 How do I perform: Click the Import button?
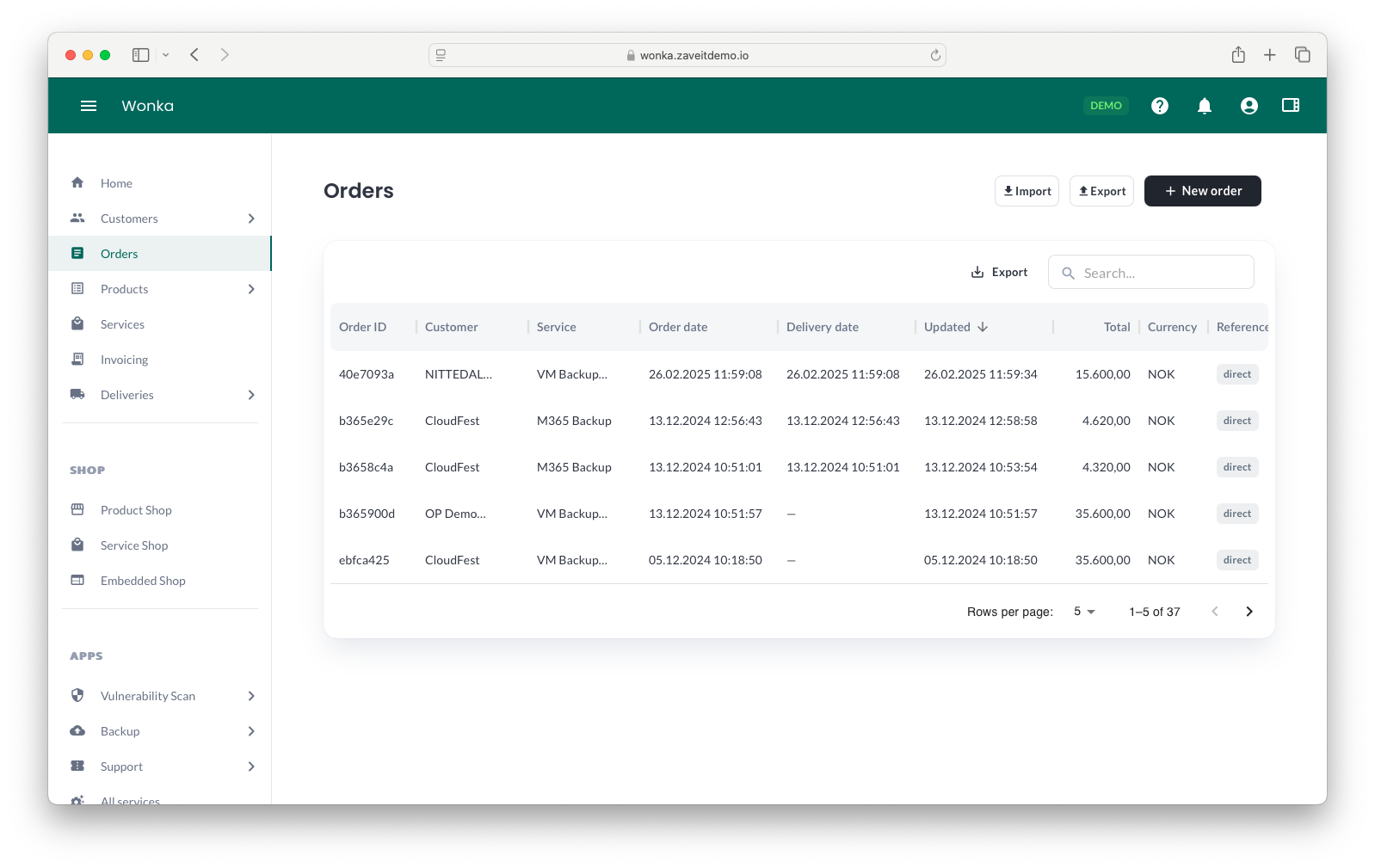1027,191
